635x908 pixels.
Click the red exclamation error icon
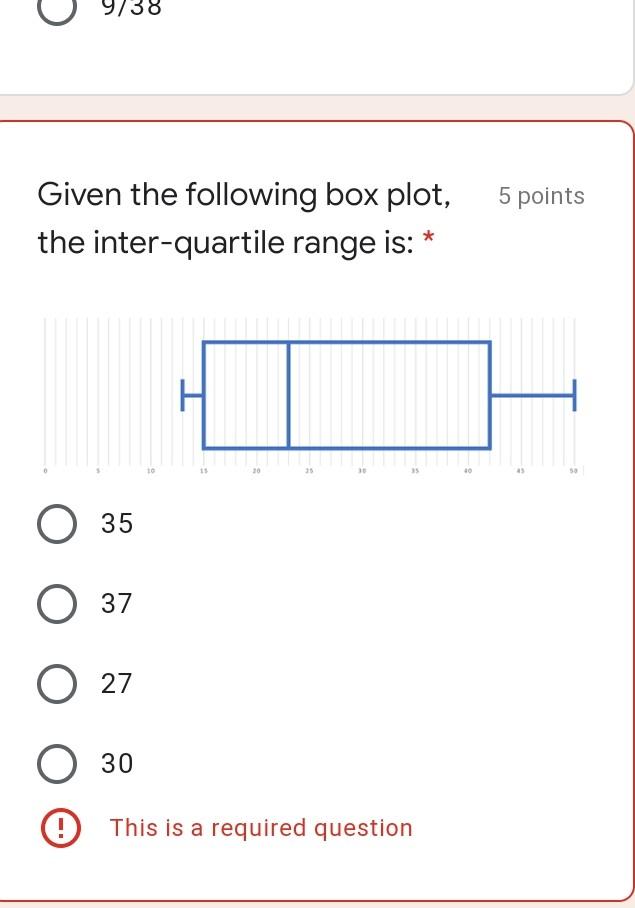pyautogui.click(x=61, y=828)
